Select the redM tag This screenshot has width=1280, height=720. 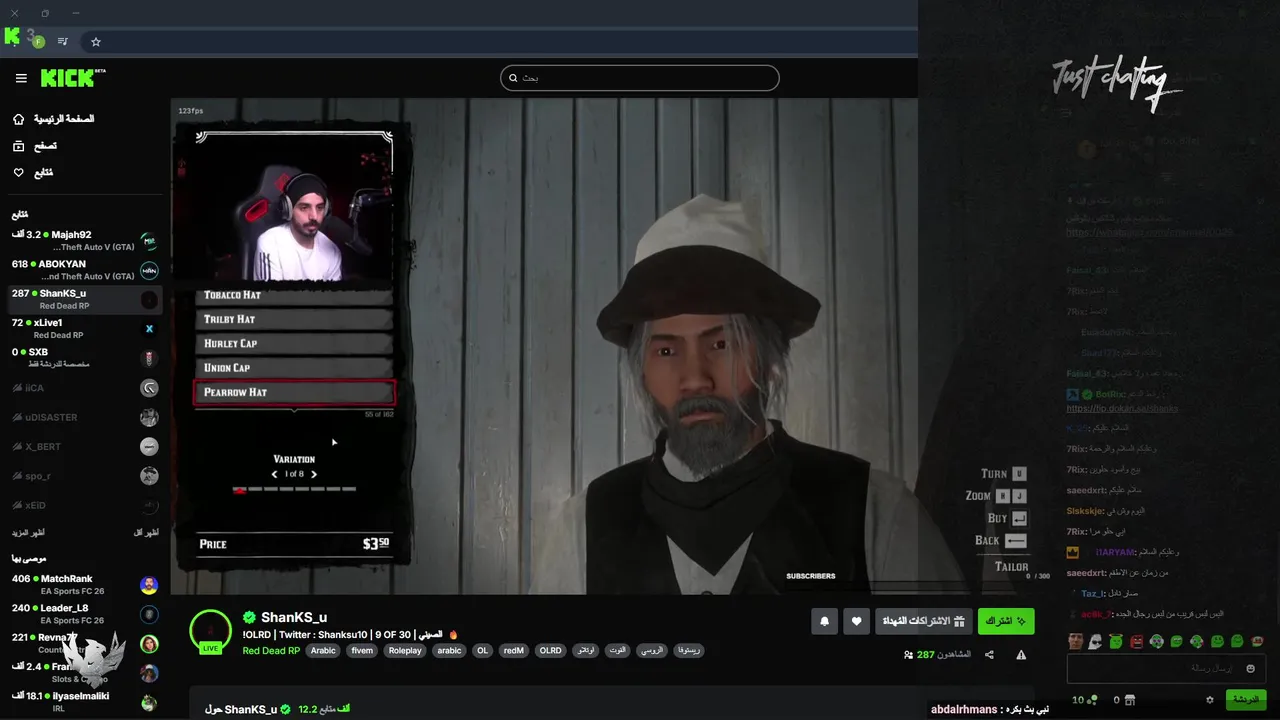(514, 650)
